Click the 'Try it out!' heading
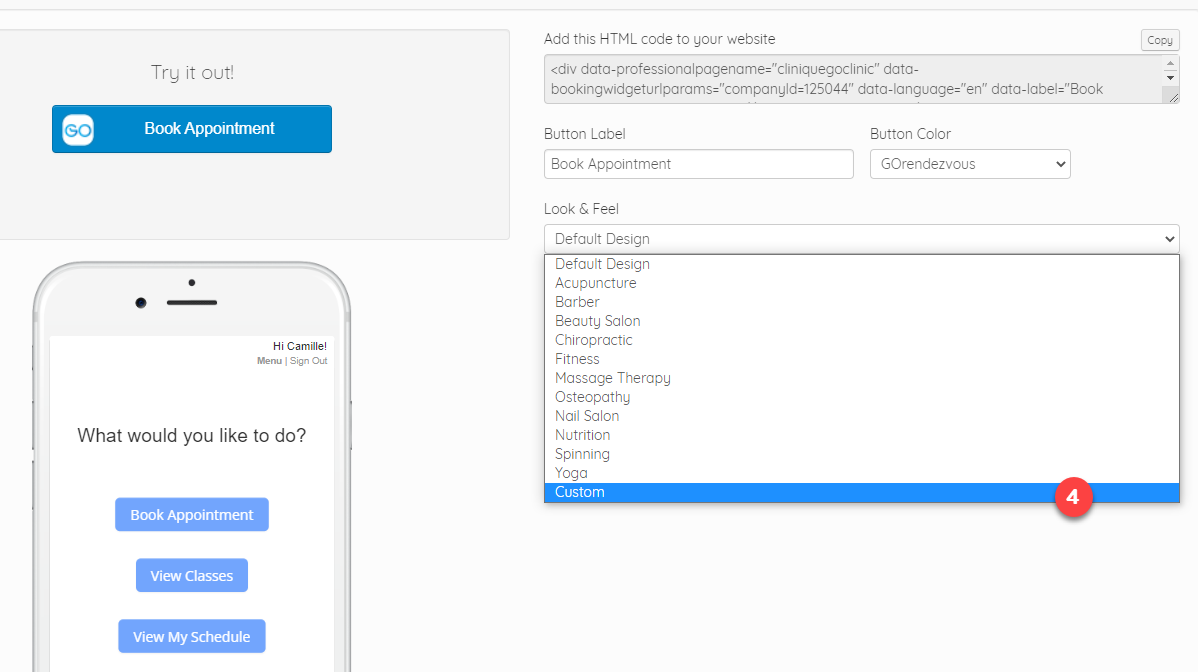The height and width of the screenshot is (672, 1198). [193, 73]
